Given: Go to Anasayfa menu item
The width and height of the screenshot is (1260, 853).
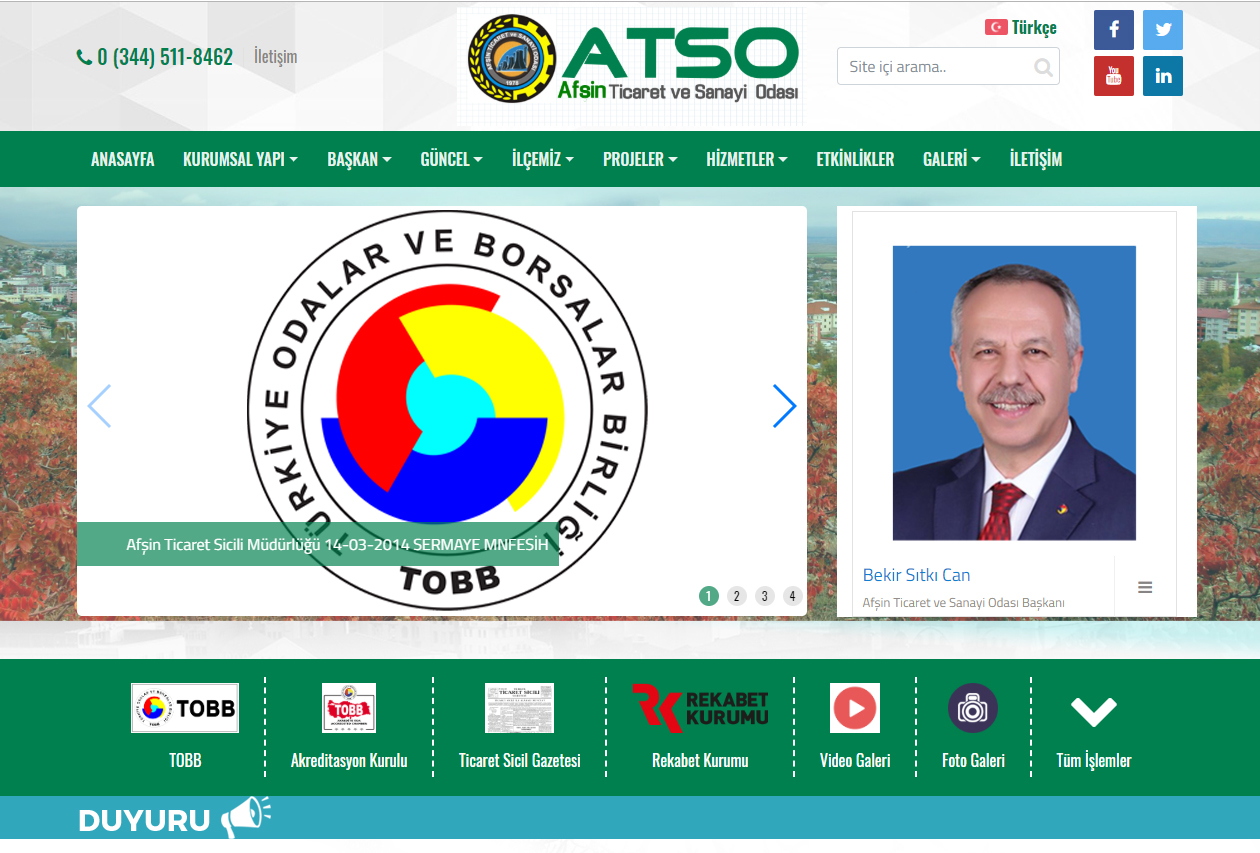Looking at the screenshot, I should click(123, 159).
